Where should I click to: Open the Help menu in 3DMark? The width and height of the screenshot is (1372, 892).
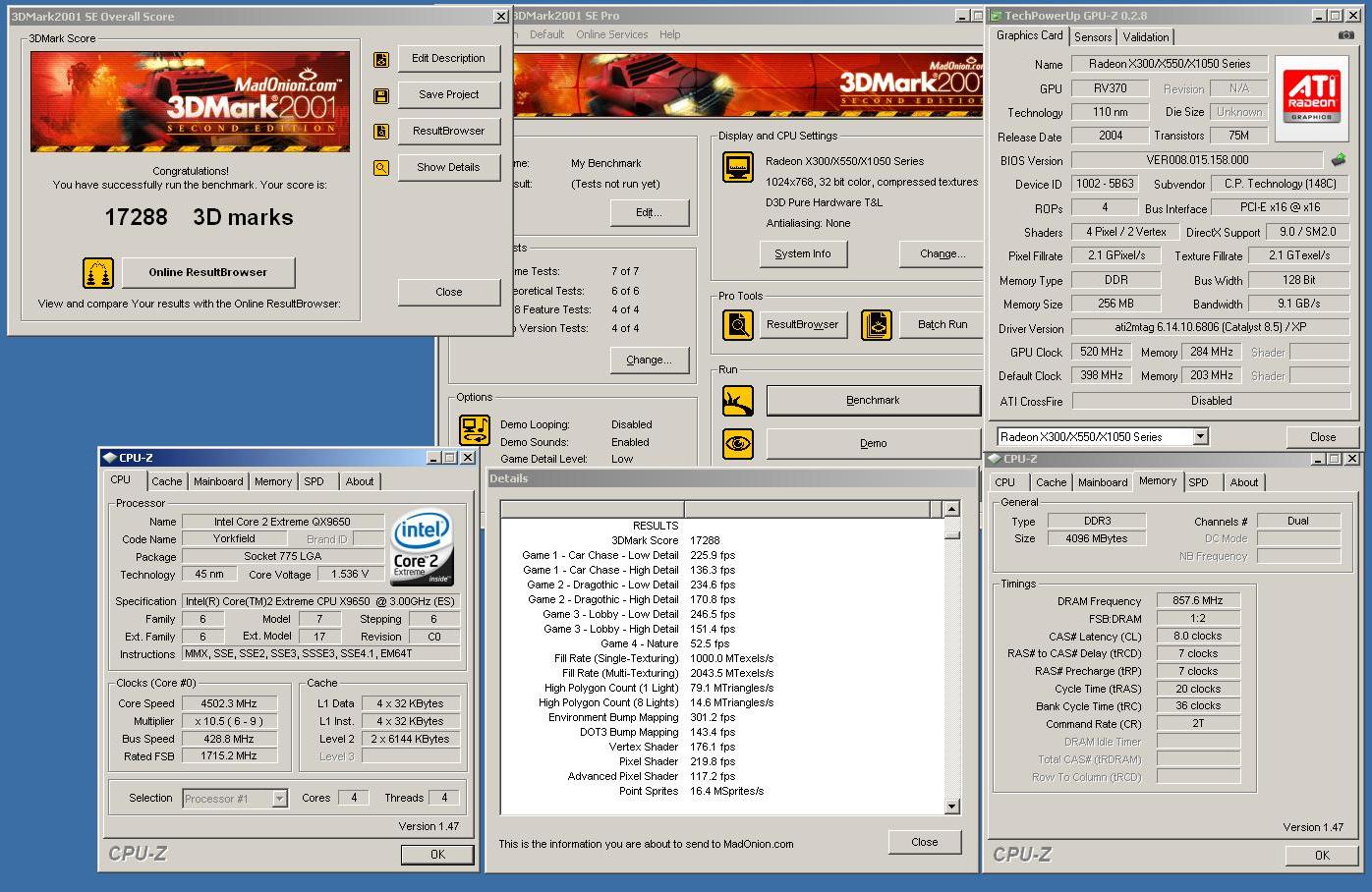coord(669,34)
